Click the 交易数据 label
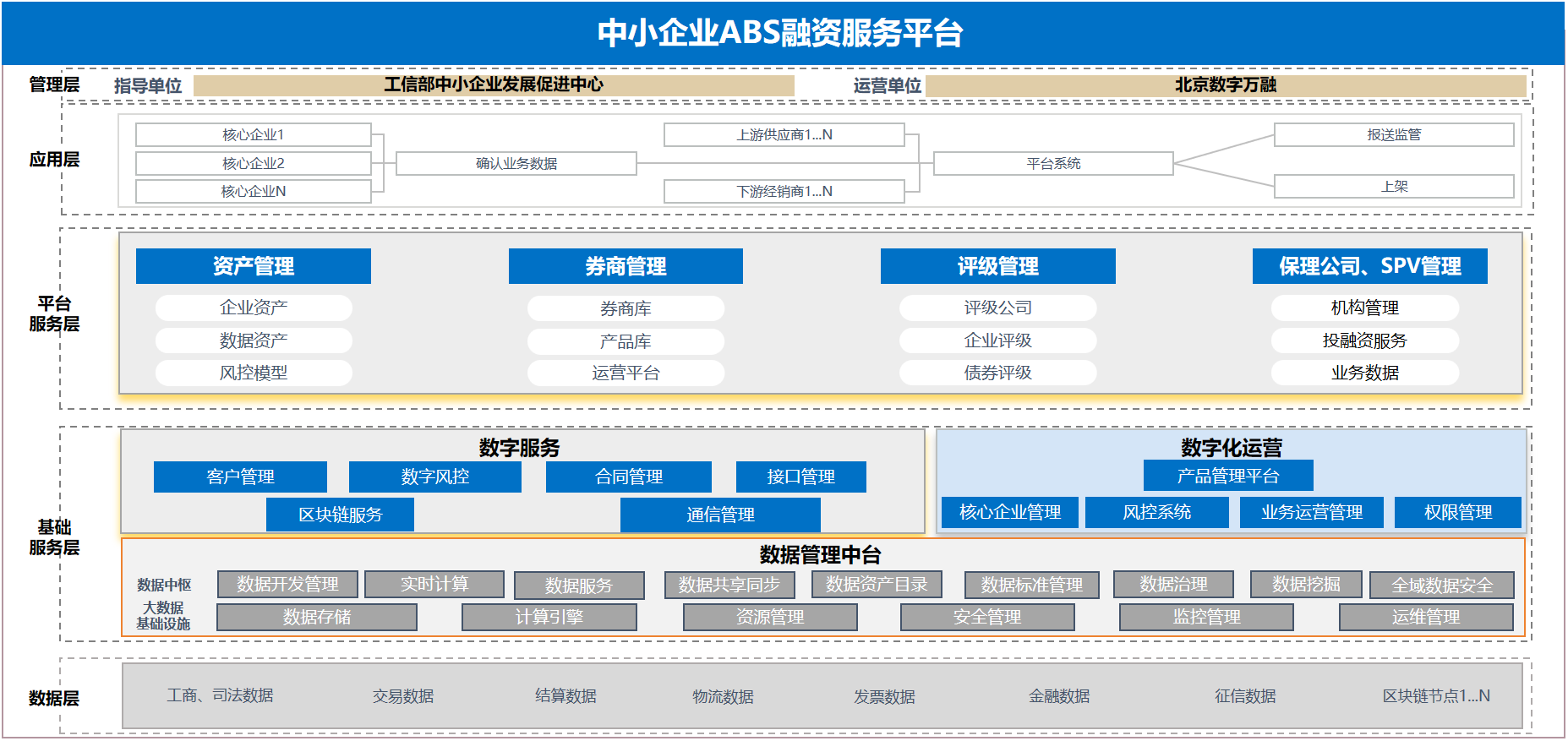The height and width of the screenshot is (741, 1568). 403,696
